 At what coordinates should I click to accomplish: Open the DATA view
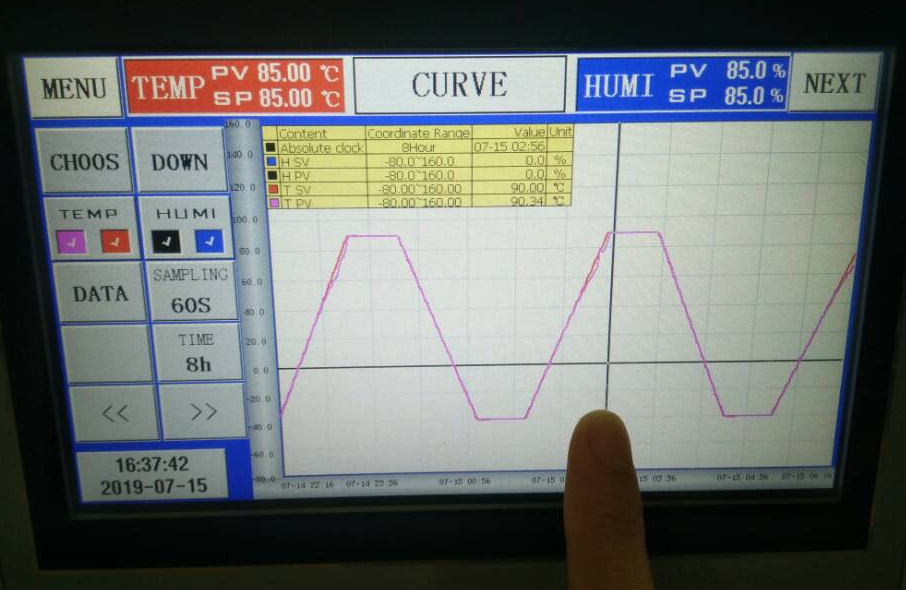(x=100, y=294)
